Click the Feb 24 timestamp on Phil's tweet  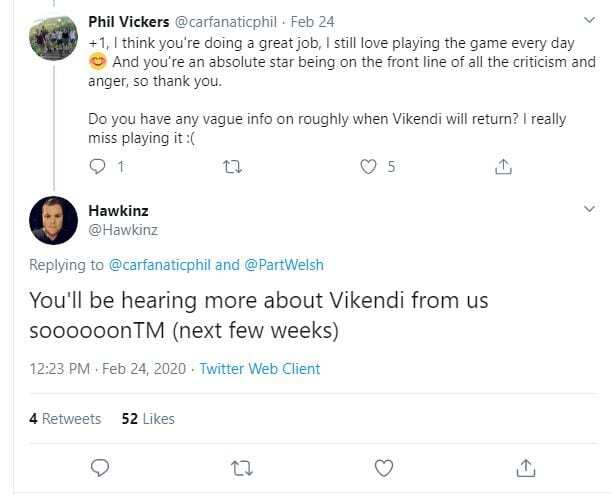312,20
